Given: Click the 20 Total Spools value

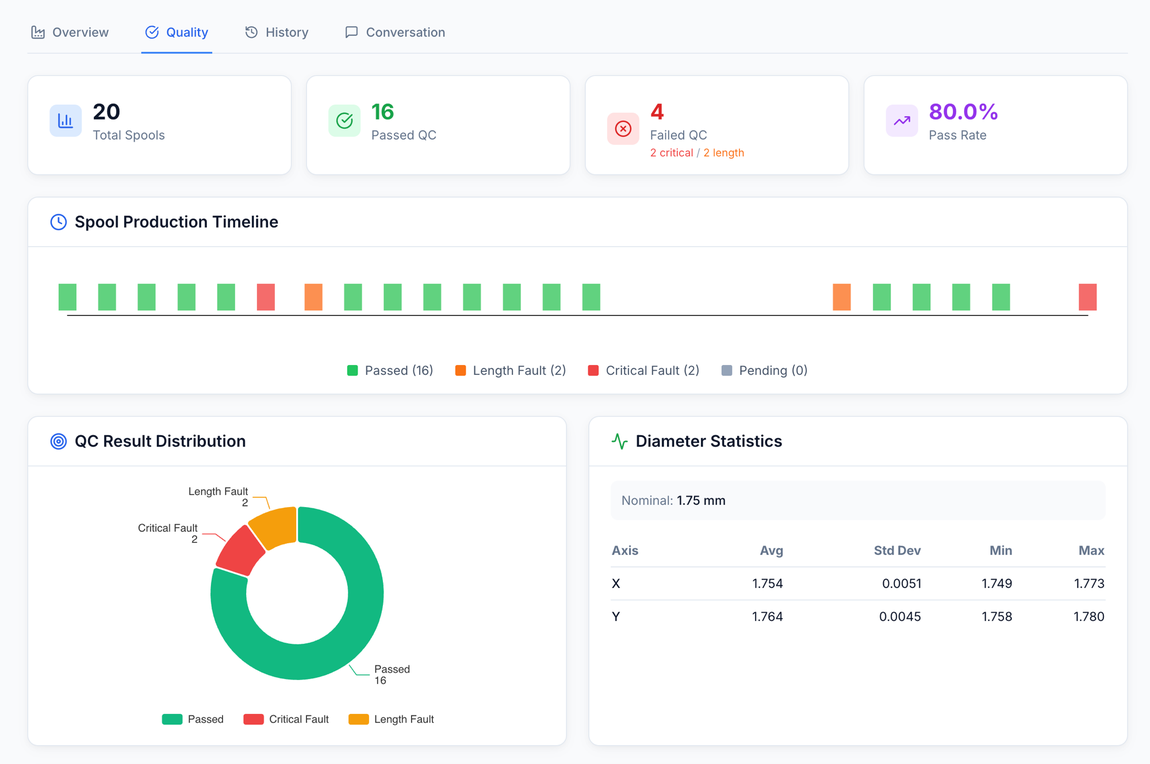Looking at the screenshot, I should [x=106, y=111].
